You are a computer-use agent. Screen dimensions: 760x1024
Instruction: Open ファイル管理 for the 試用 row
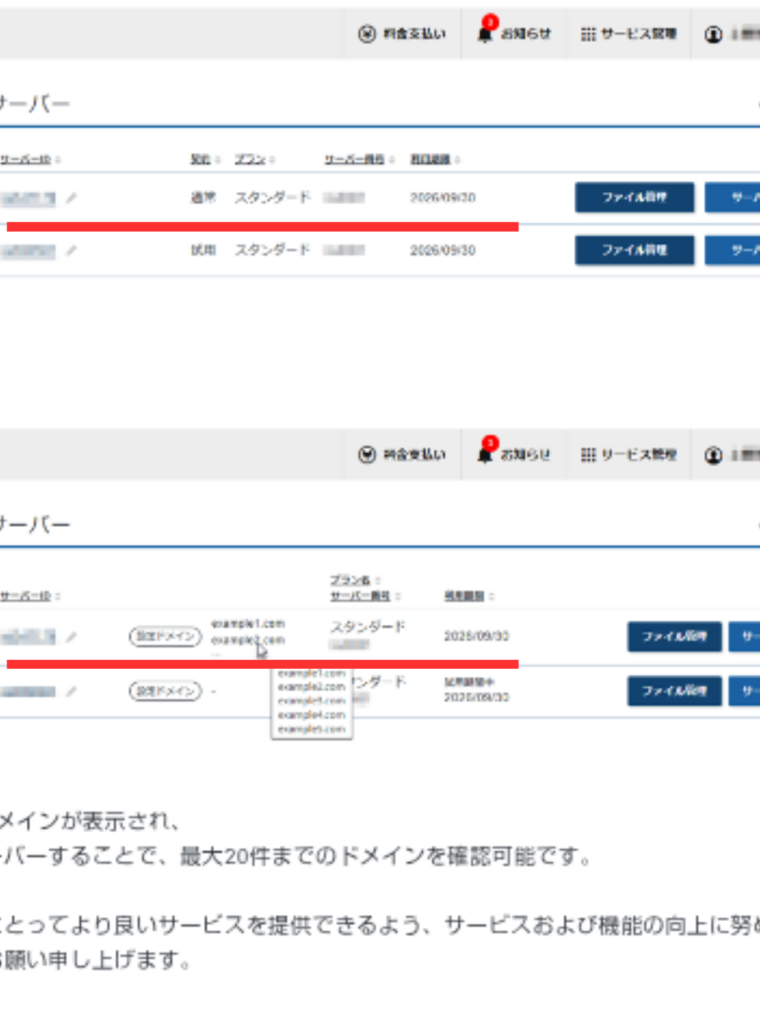coord(634,250)
